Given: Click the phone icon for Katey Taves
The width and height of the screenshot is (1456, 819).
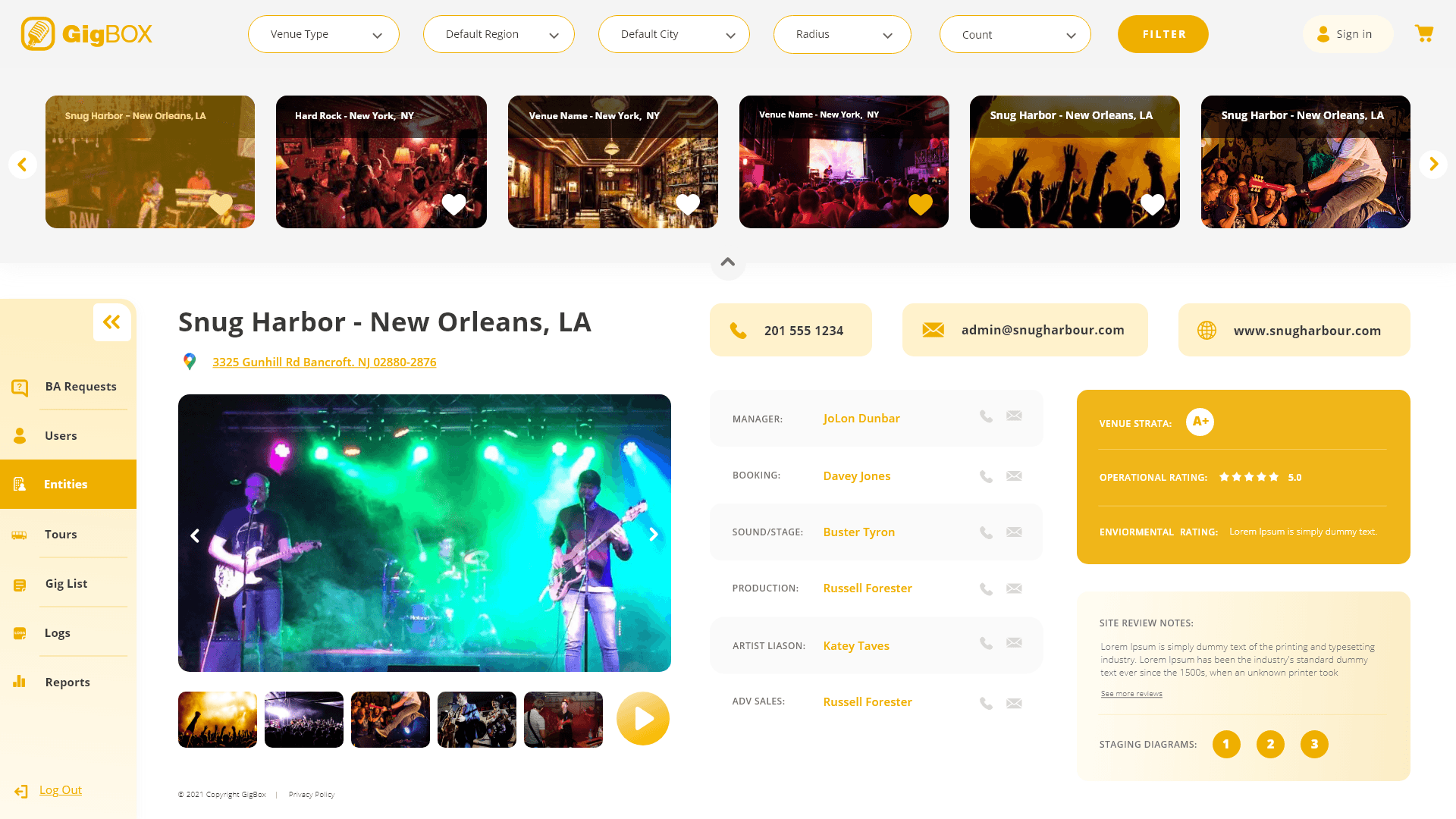Looking at the screenshot, I should click(986, 644).
